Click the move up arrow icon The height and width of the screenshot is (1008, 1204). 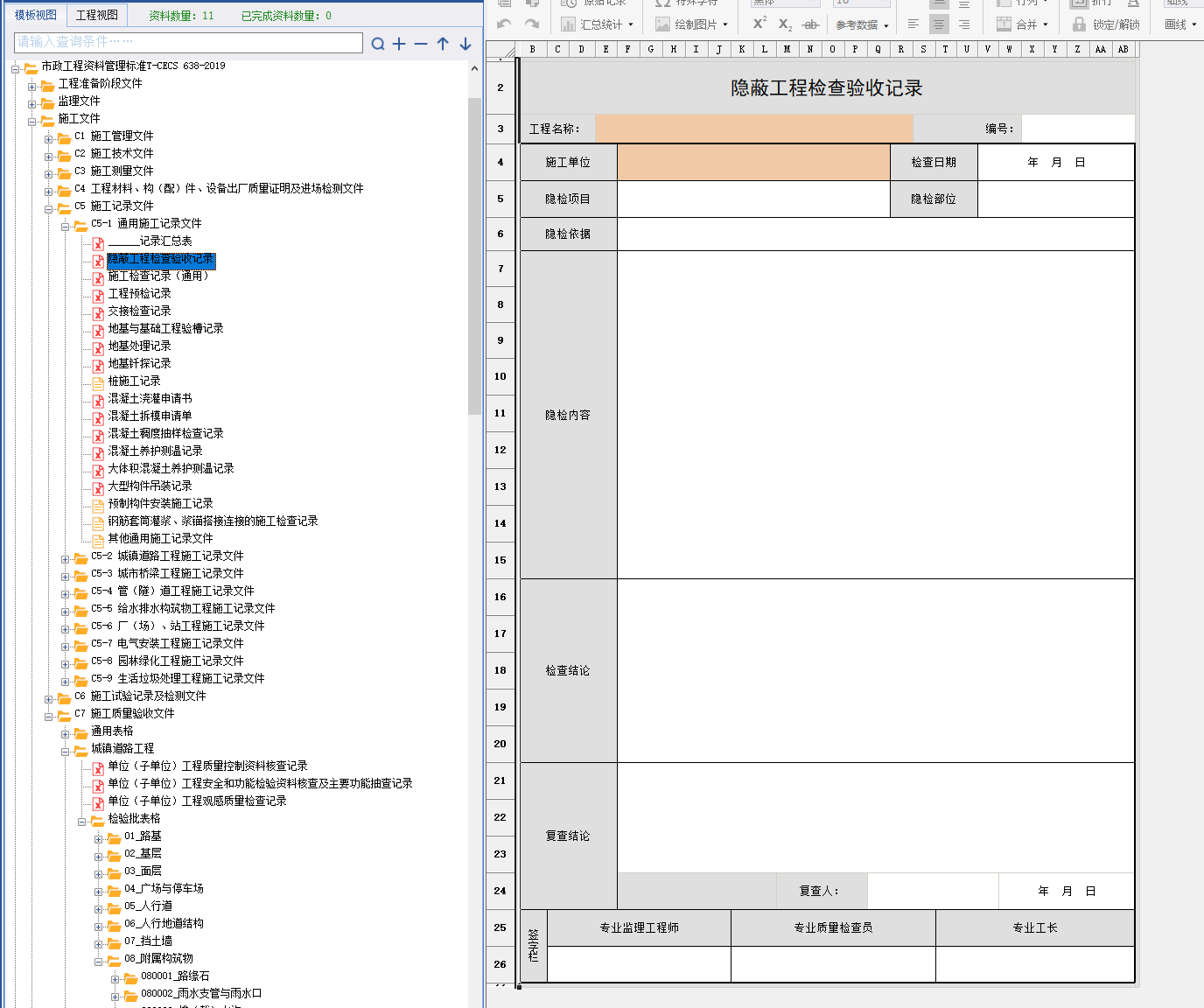point(443,44)
